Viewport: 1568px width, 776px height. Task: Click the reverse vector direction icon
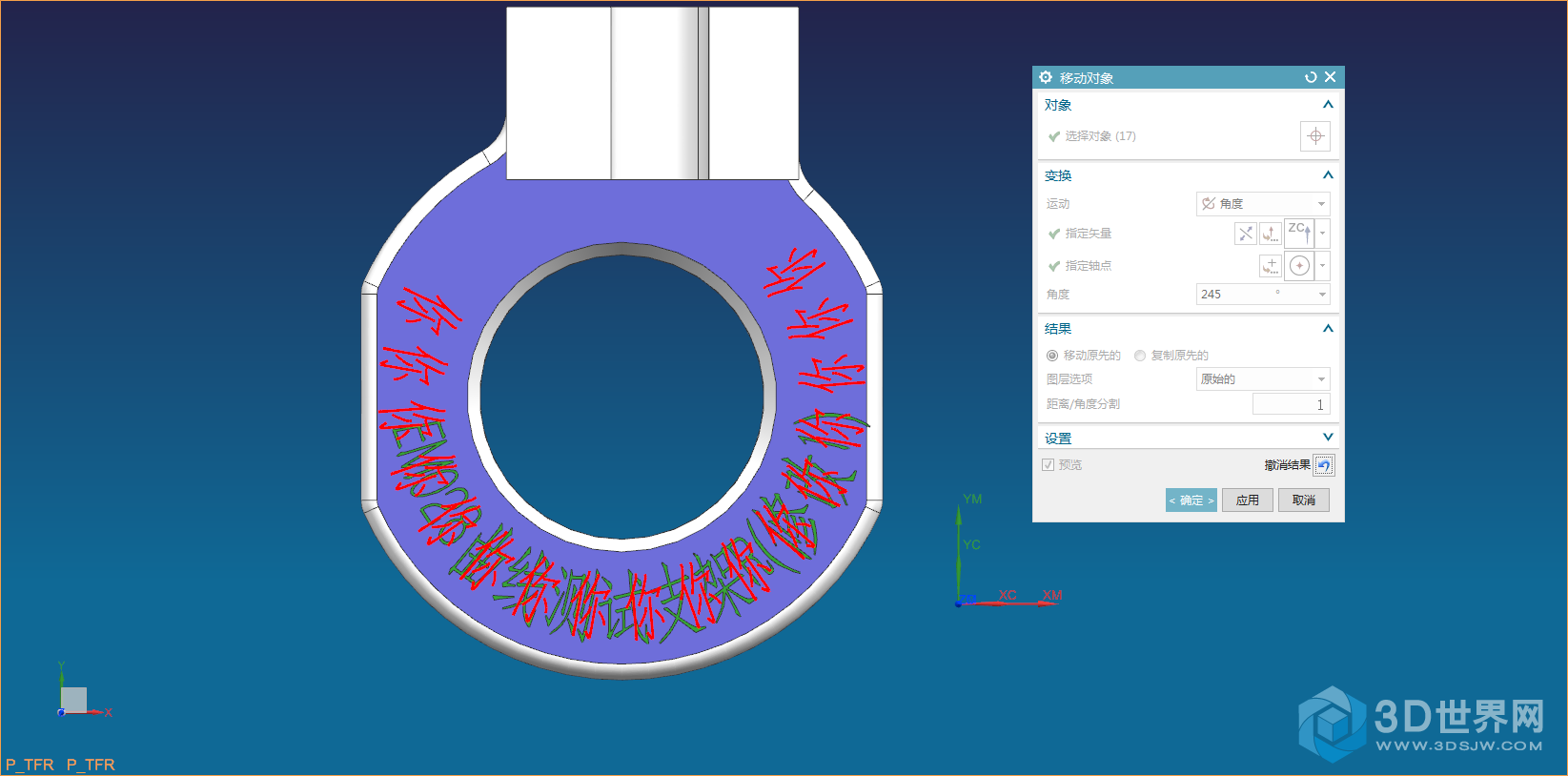[1246, 234]
